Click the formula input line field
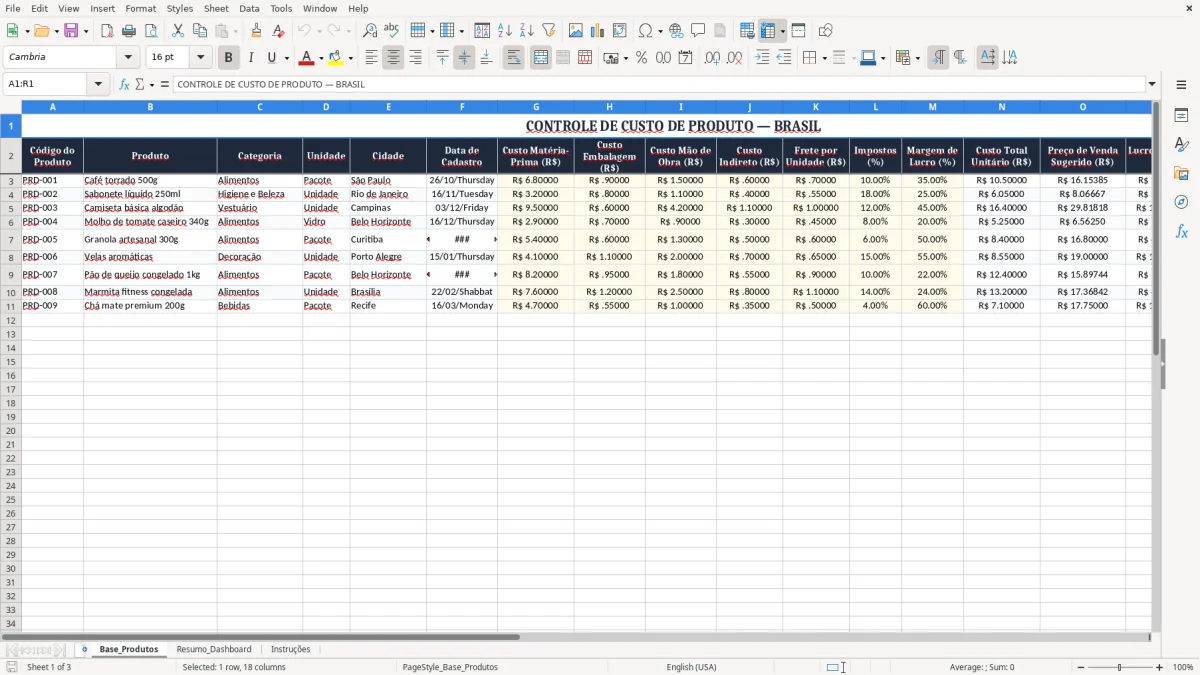The height and width of the screenshot is (675, 1200). pos(659,85)
